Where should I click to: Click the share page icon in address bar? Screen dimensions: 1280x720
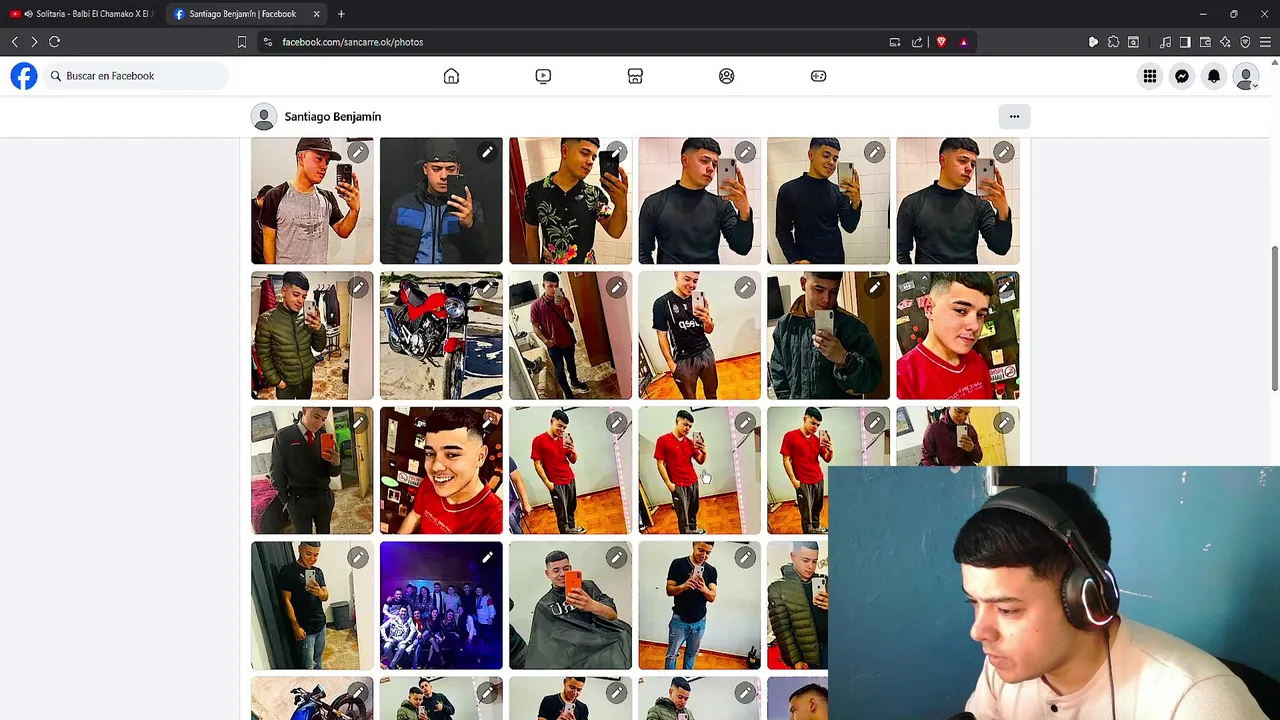(x=917, y=42)
